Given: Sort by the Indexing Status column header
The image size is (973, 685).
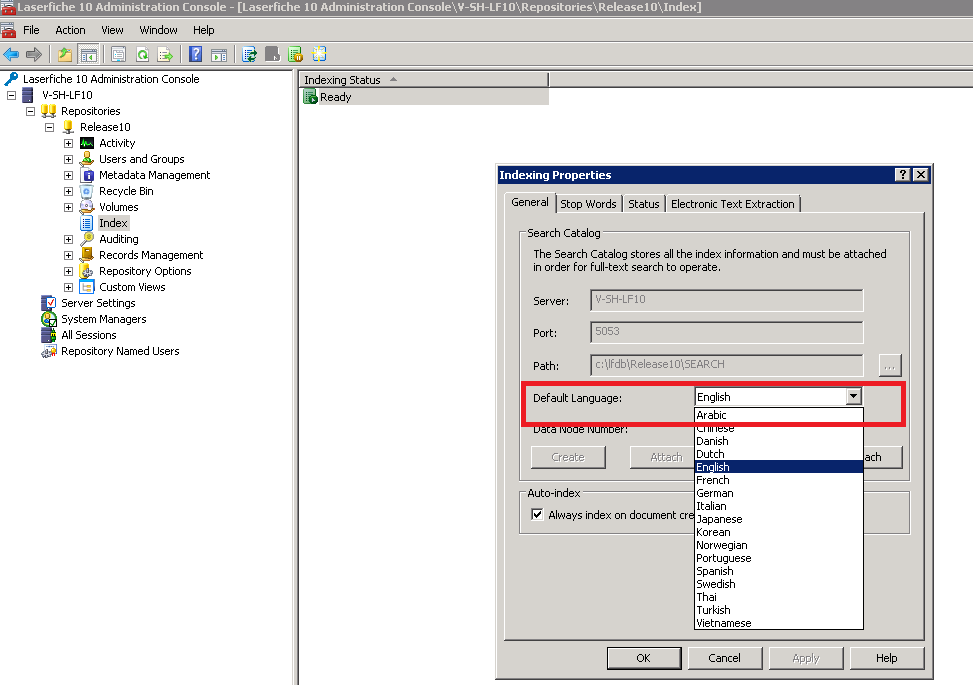Looking at the screenshot, I should click(424, 80).
